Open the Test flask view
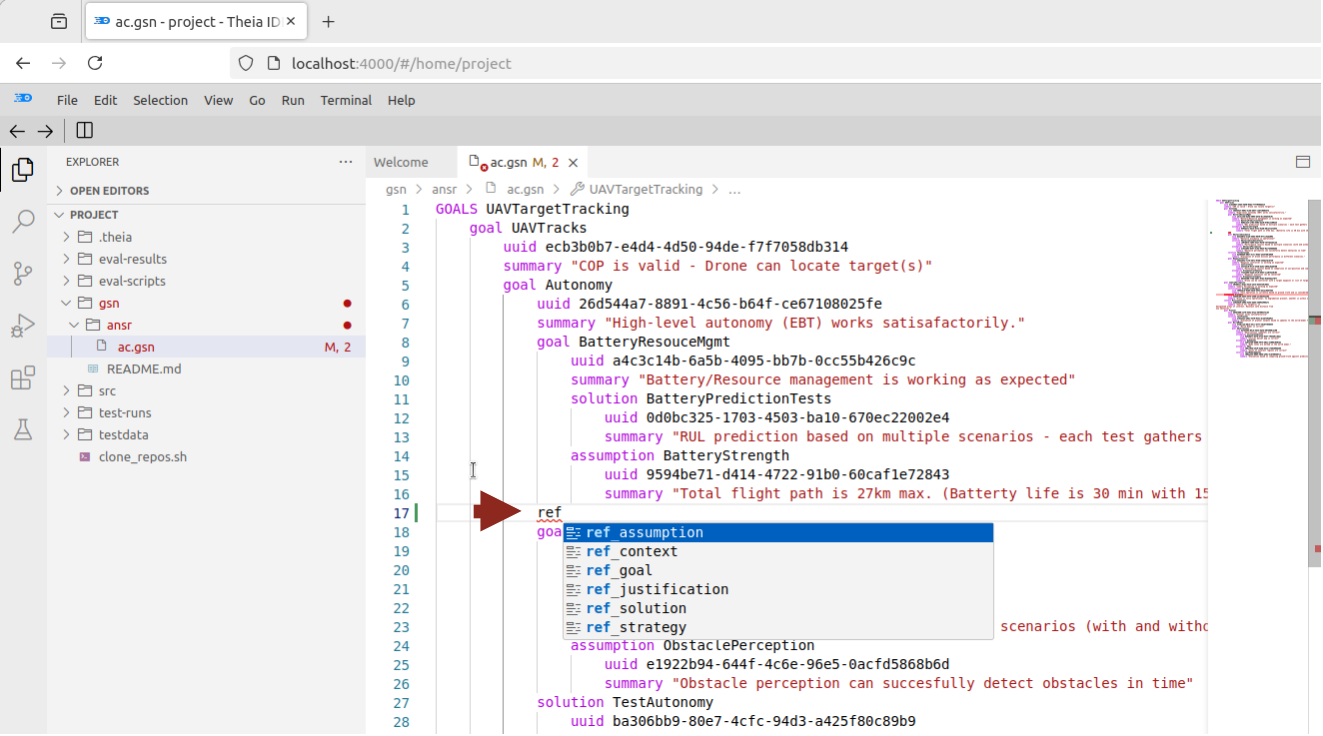 point(22,430)
